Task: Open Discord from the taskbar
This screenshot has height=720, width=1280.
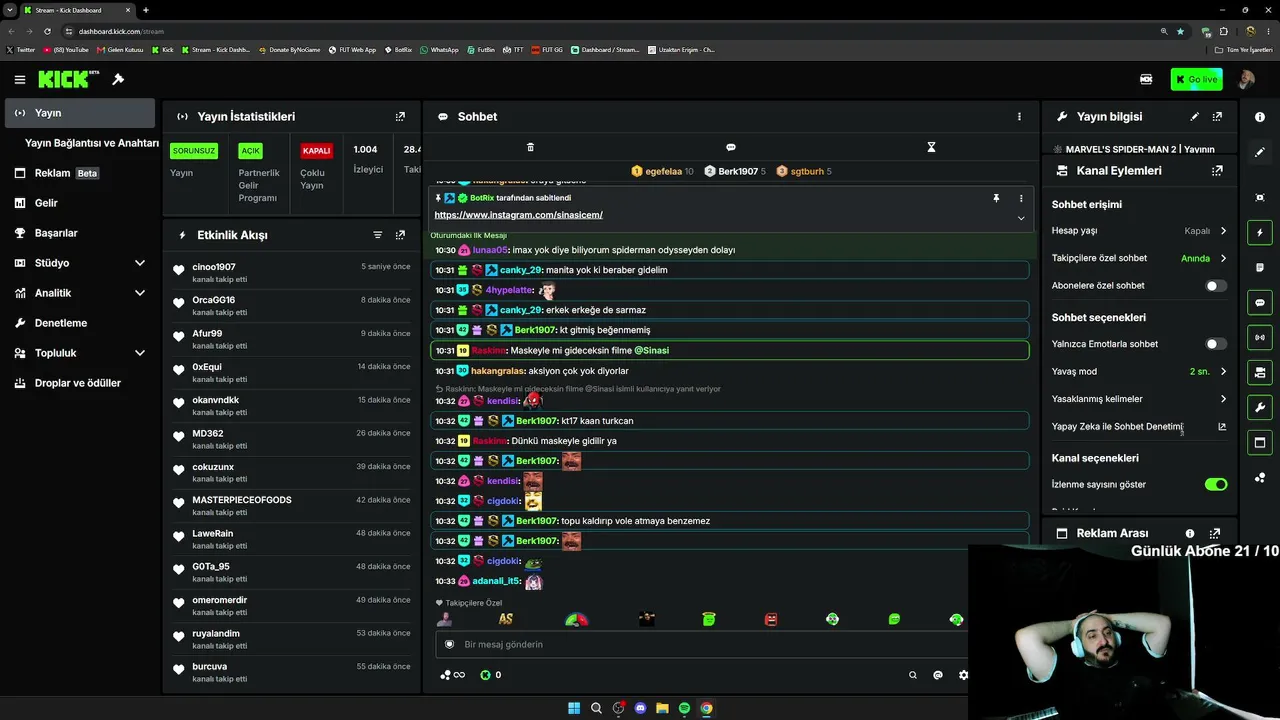Action: pos(640,708)
